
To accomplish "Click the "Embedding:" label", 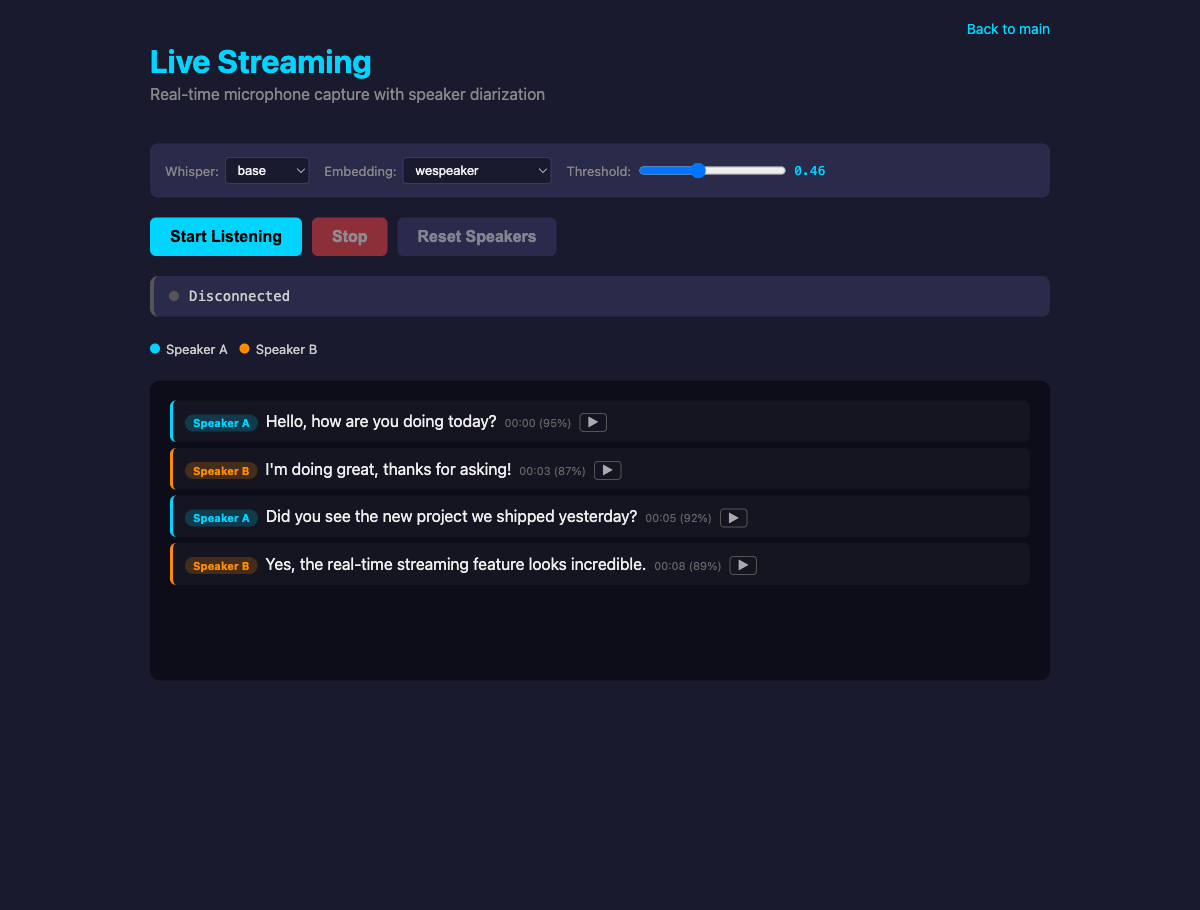I will point(360,171).
